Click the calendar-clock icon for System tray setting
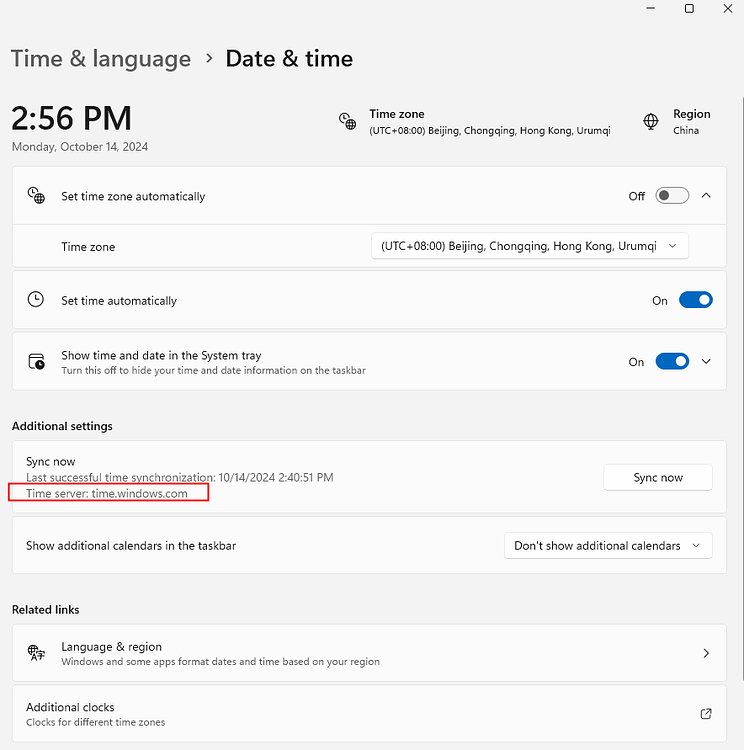 pos(36,362)
